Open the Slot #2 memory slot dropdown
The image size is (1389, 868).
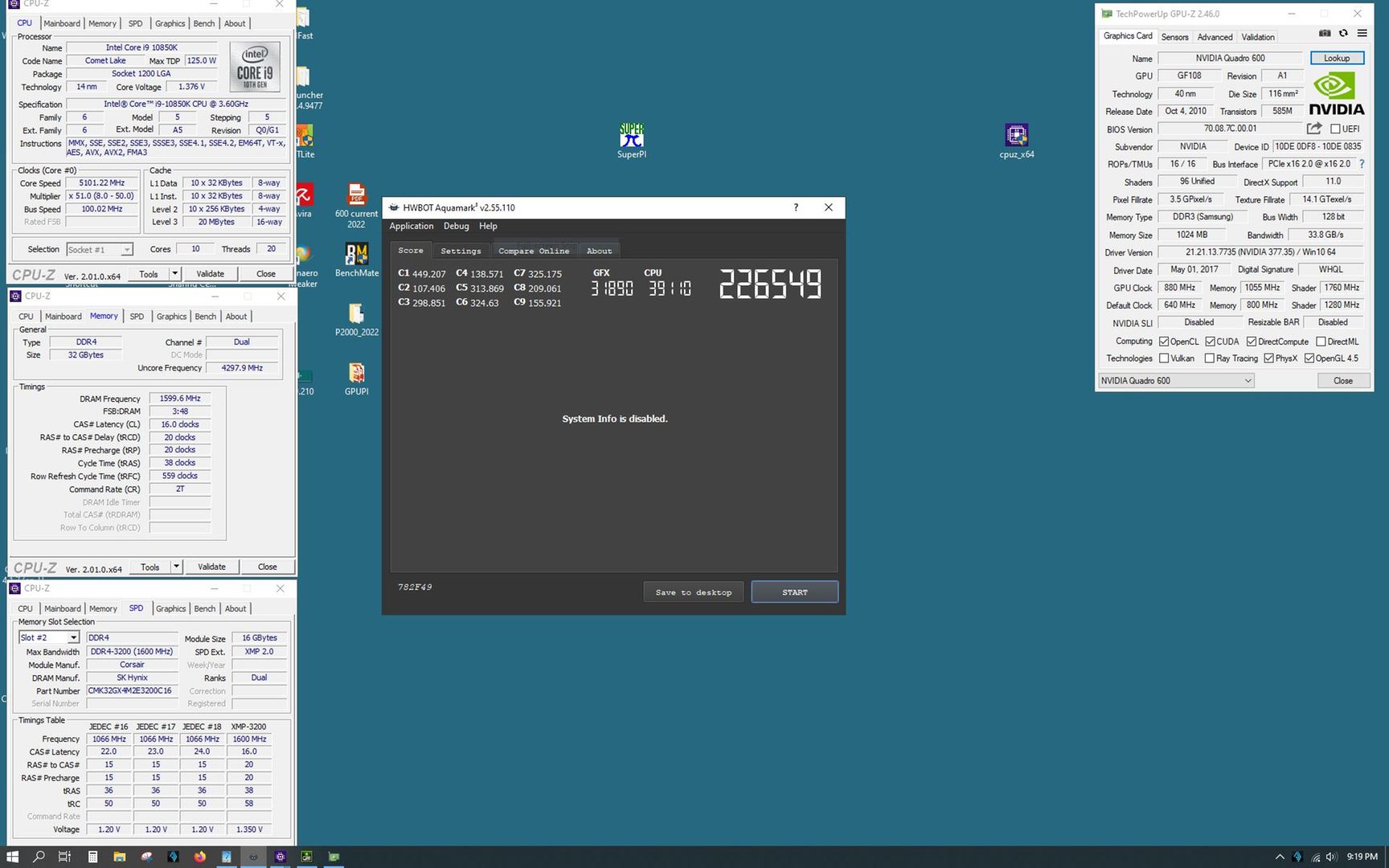click(x=48, y=637)
